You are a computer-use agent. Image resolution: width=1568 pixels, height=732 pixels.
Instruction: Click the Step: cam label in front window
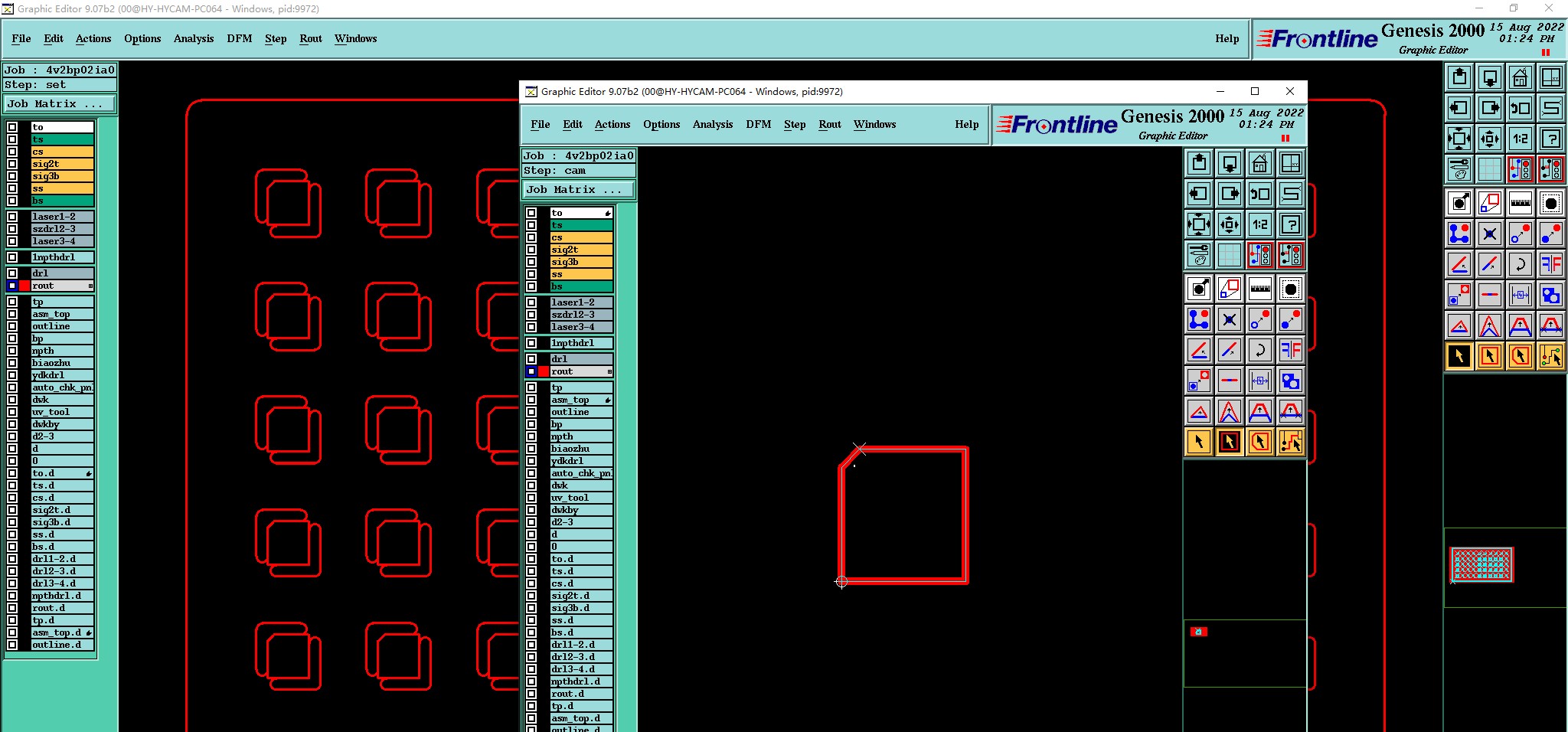579,171
